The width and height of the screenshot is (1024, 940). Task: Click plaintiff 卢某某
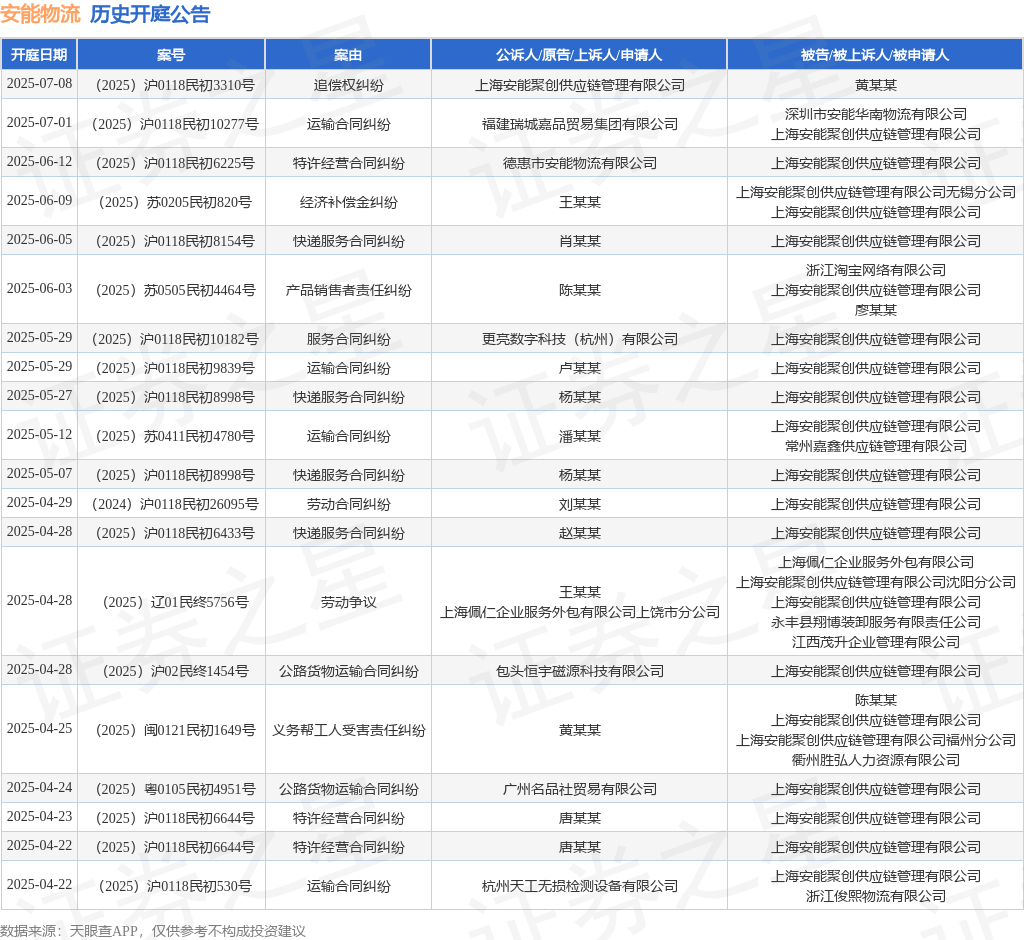coord(580,368)
